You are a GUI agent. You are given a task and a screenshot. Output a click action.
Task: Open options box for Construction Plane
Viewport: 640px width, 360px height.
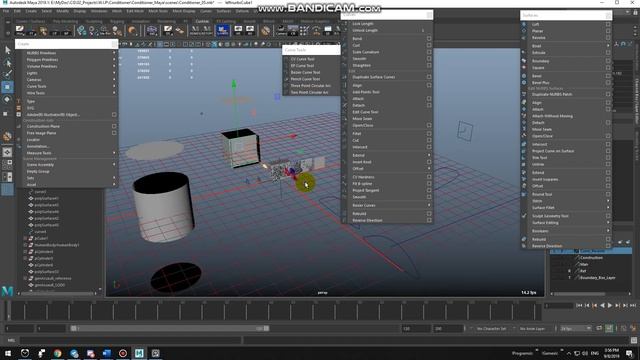click(x=114, y=126)
